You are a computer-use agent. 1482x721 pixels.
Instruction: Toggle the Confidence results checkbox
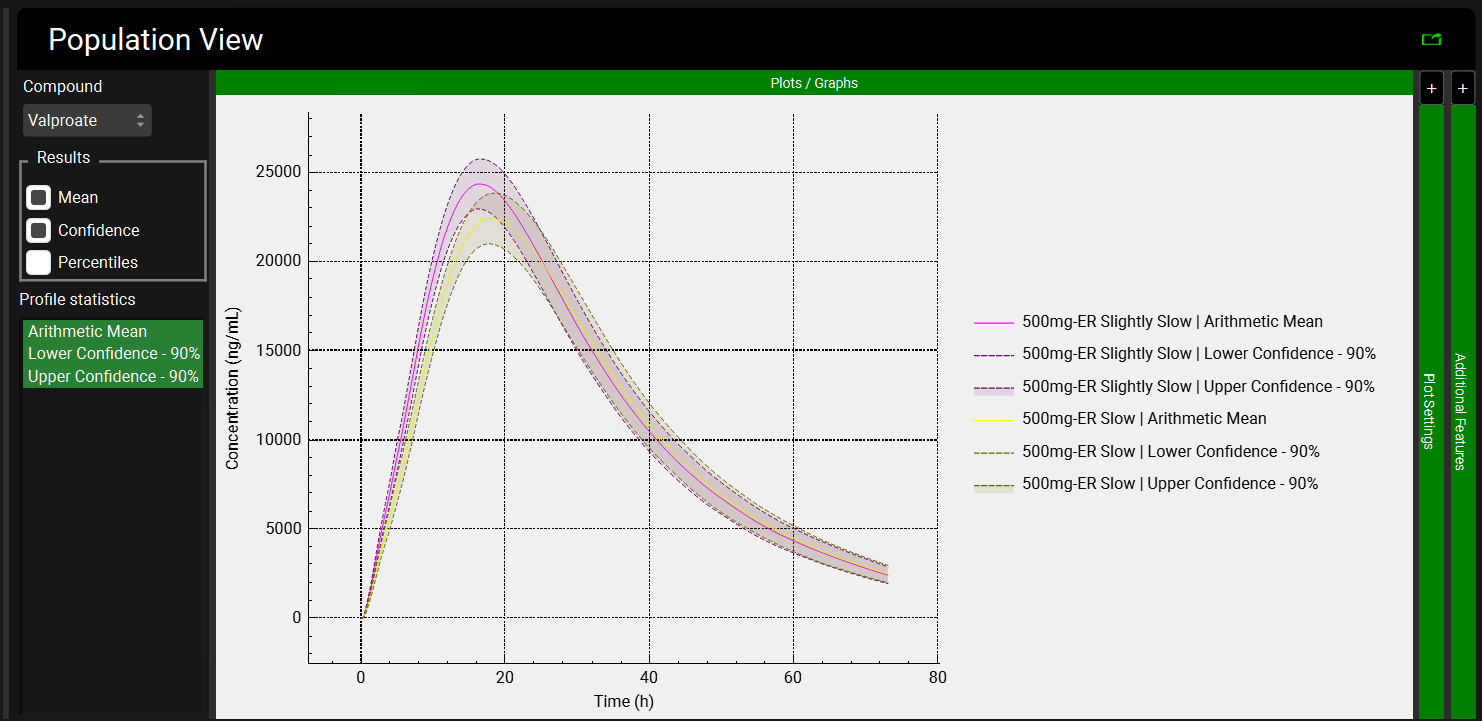[39, 231]
